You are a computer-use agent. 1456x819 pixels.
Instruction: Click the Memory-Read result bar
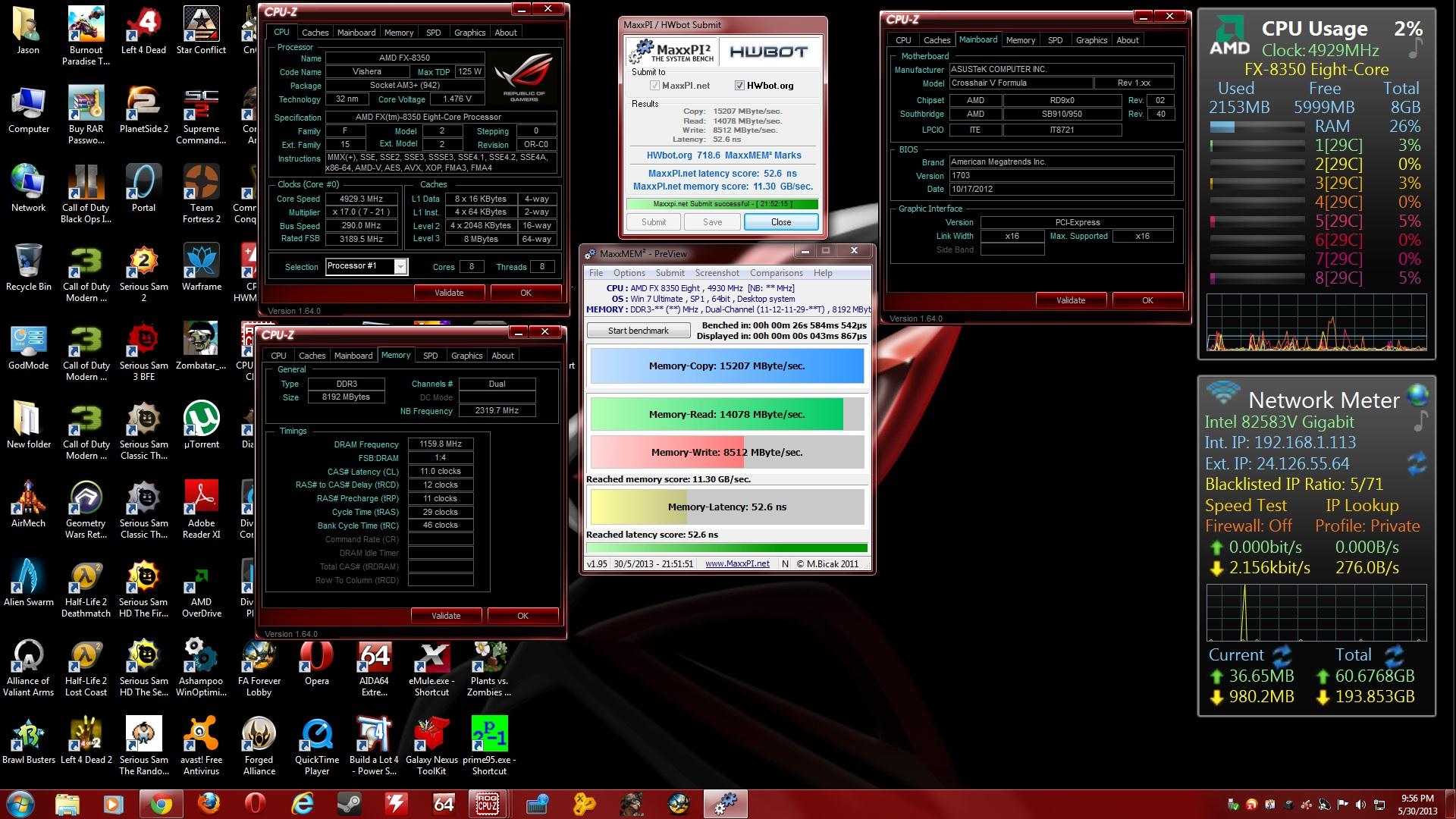point(726,415)
